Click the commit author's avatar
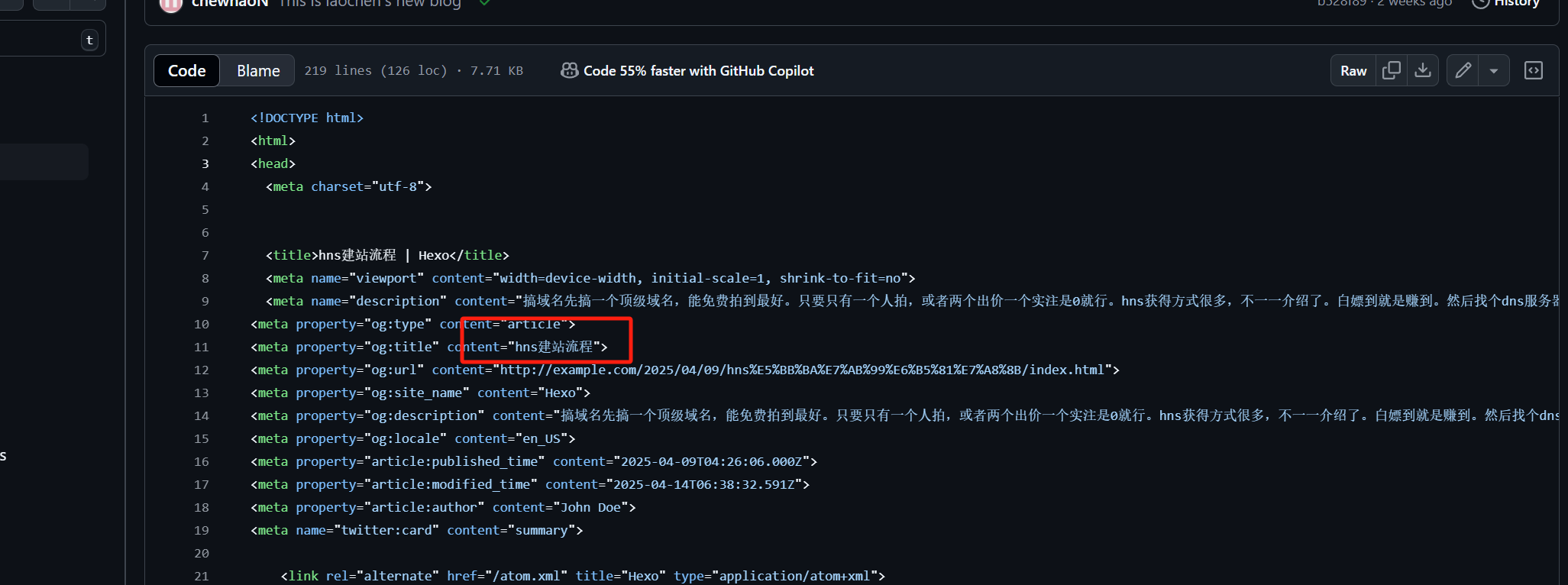 coord(170,4)
